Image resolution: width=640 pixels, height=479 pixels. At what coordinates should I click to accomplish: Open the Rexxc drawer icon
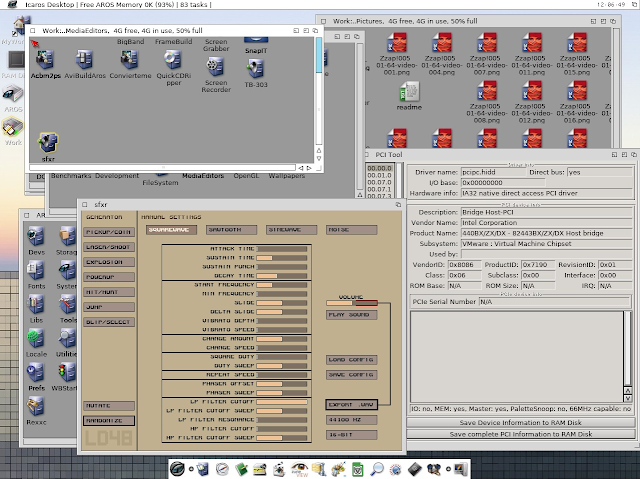[x=36, y=406]
